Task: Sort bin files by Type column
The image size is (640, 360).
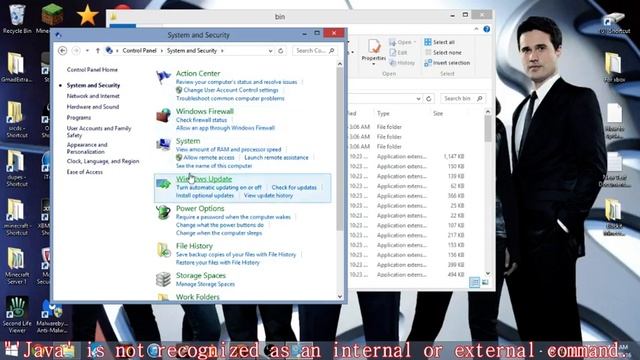Action: (383, 113)
